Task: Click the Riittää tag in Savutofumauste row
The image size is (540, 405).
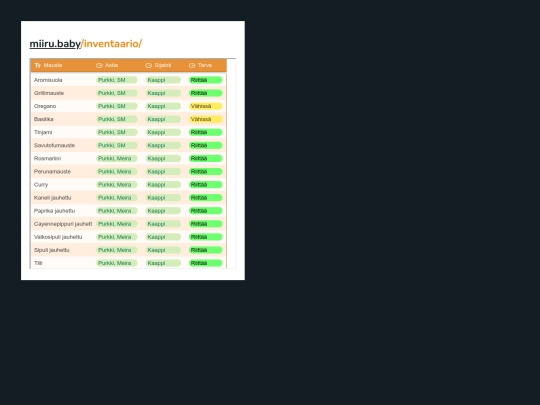Action: click(x=206, y=146)
